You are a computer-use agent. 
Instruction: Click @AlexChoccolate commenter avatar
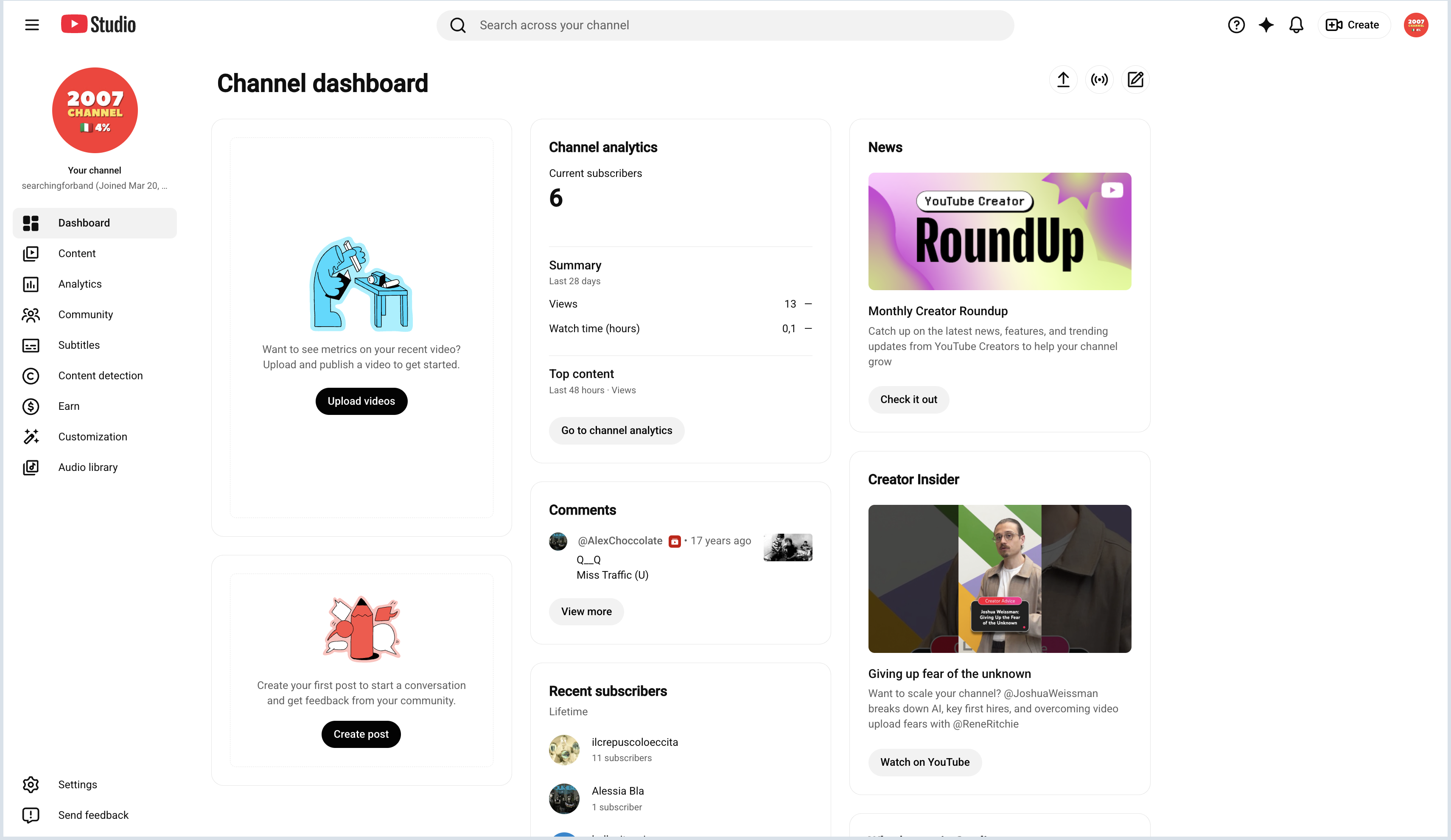(x=558, y=541)
